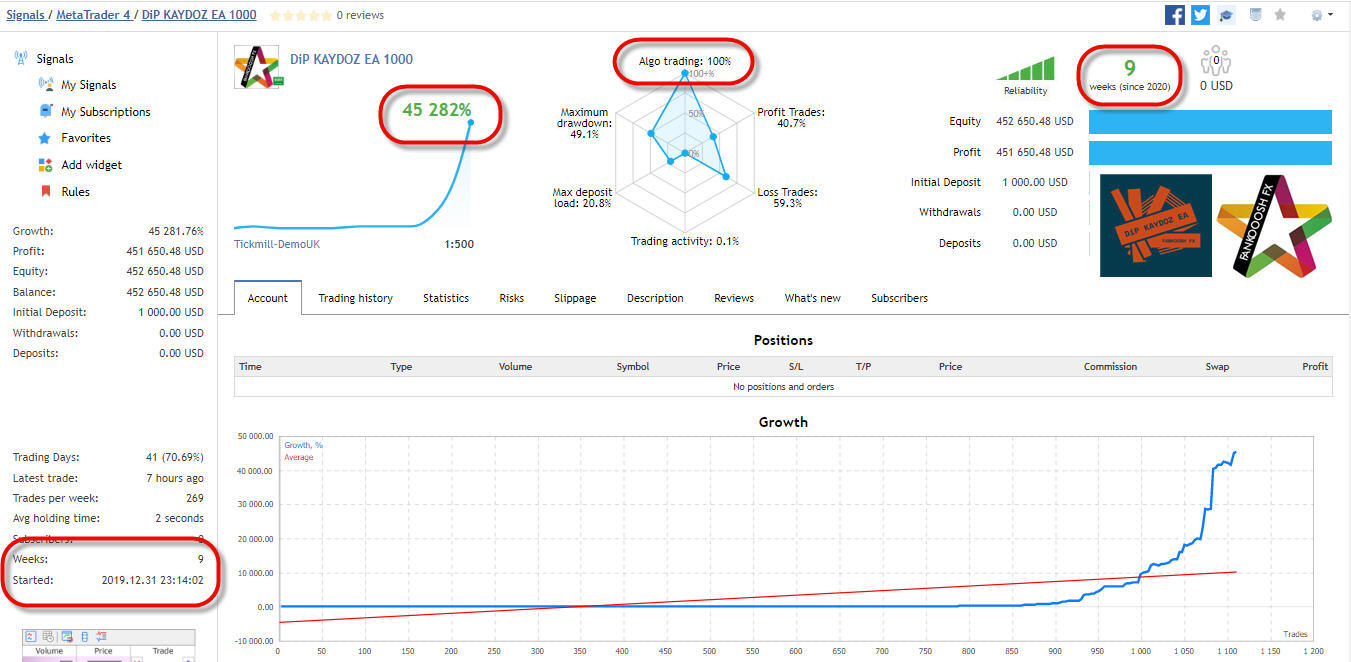
Task: Open My Signals in sidebar
Action: [x=88, y=85]
